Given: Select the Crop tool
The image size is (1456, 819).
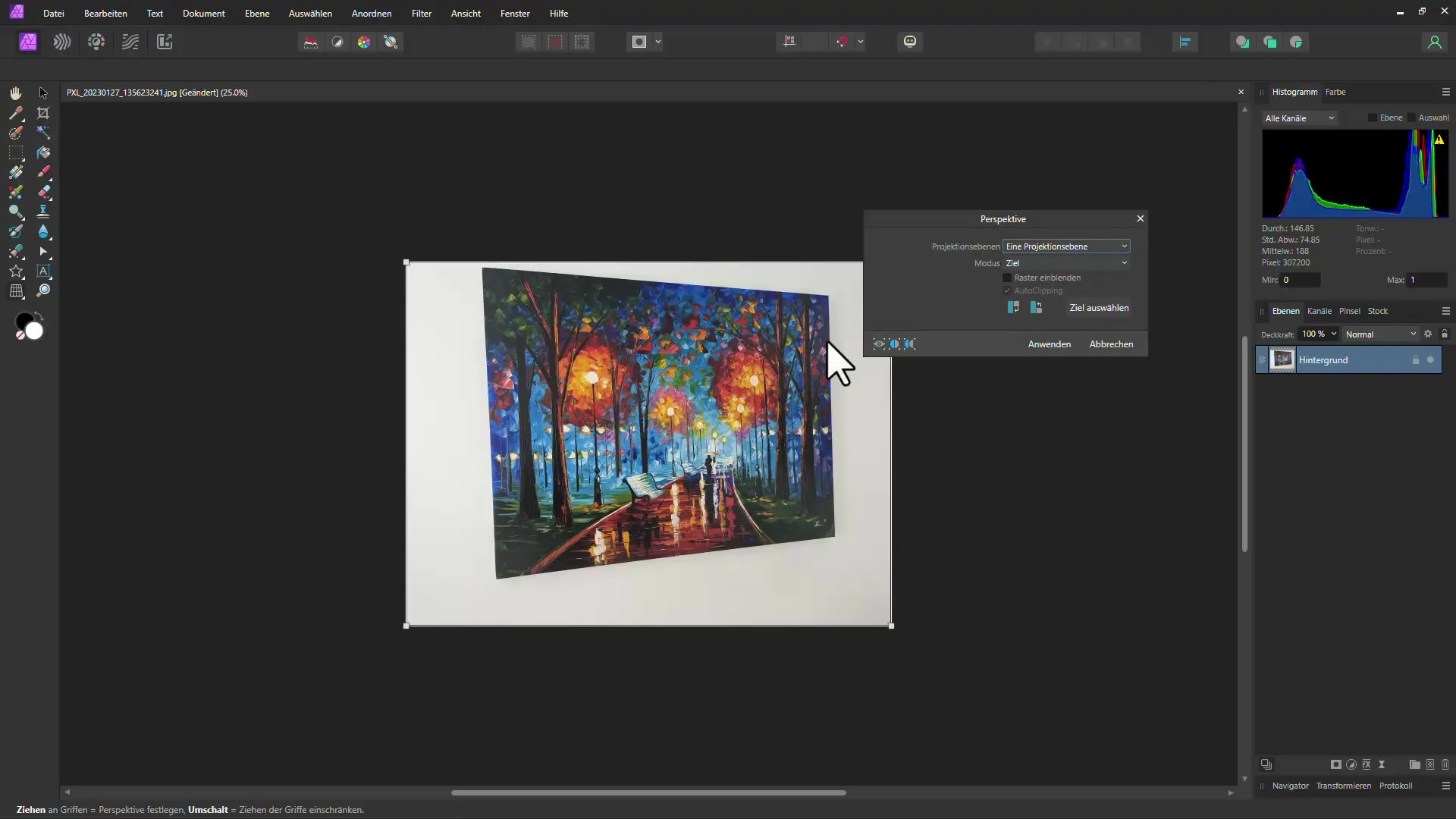Looking at the screenshot, I should [43, 112].
